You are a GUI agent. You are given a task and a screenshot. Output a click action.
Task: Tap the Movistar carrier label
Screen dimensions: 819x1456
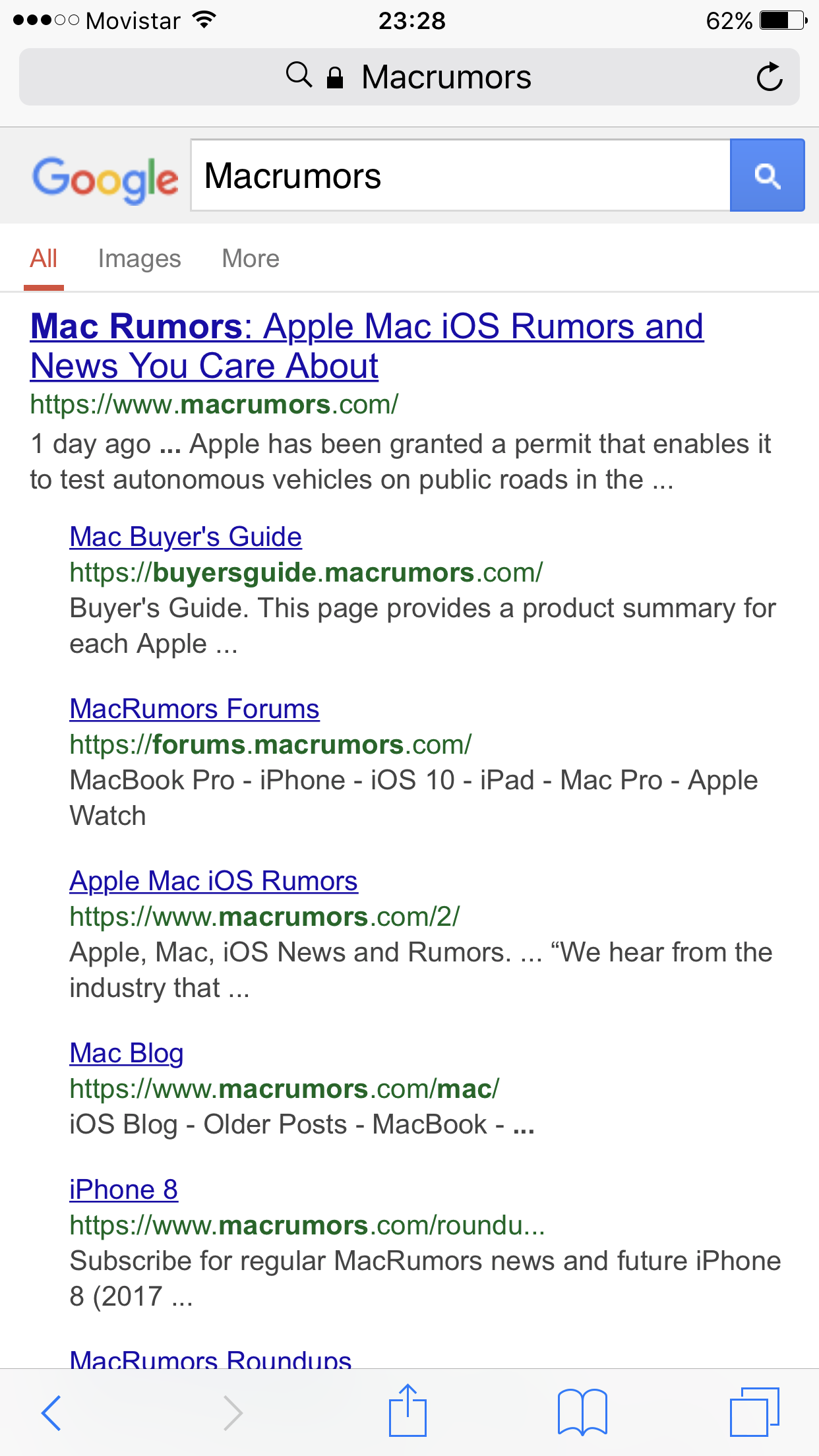point(133,20)
